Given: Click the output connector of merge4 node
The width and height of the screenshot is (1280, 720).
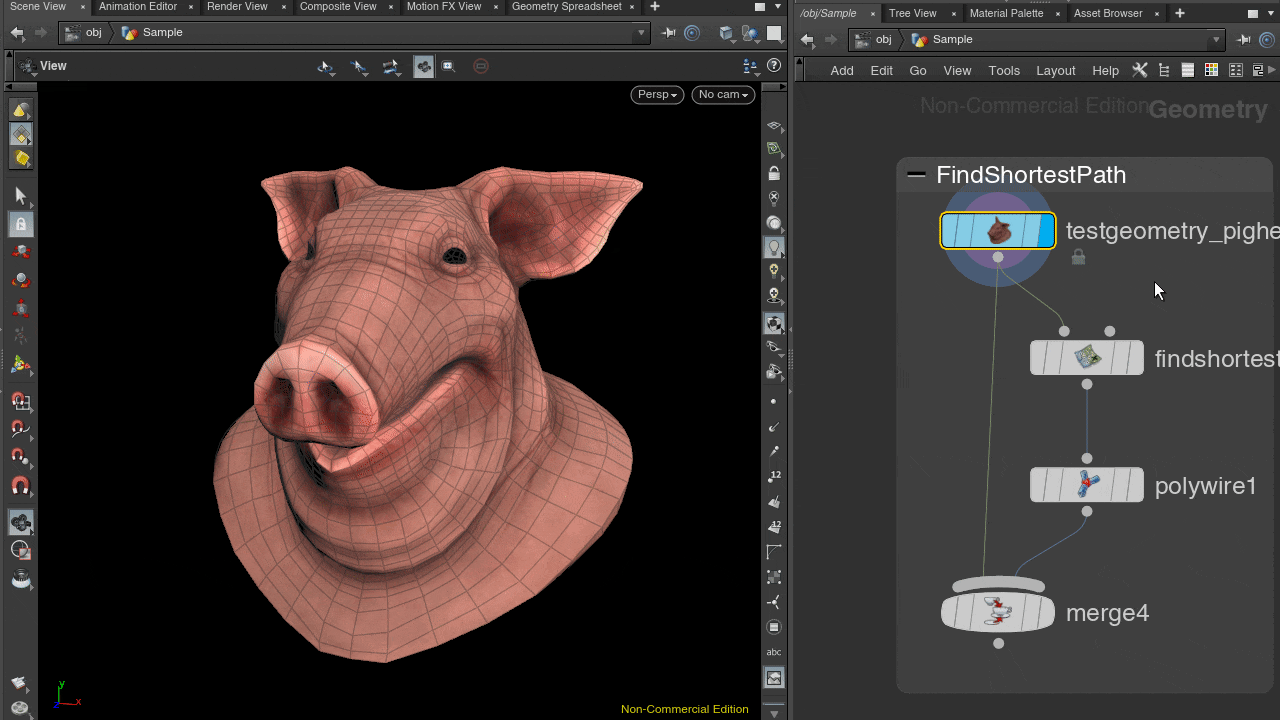Looking at the screenshot, I should pyautogui.click(x=998, y=644).
